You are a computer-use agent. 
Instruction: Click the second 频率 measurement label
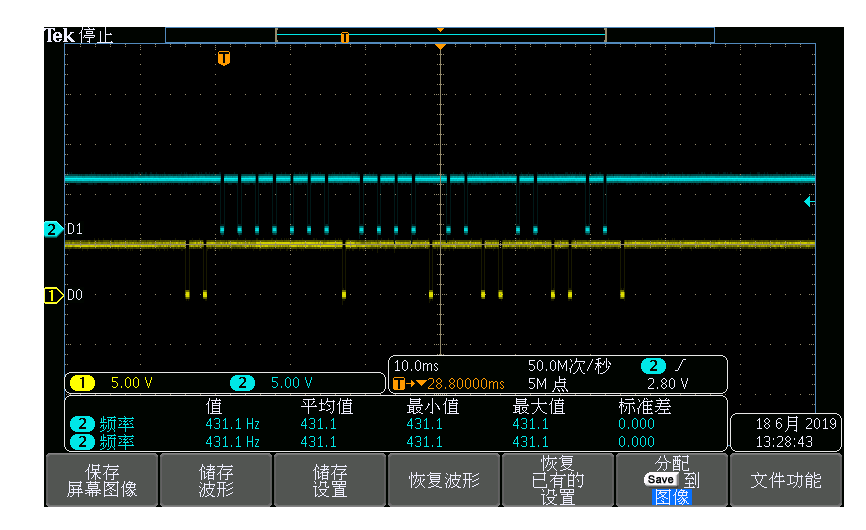[x=117, y=442]
